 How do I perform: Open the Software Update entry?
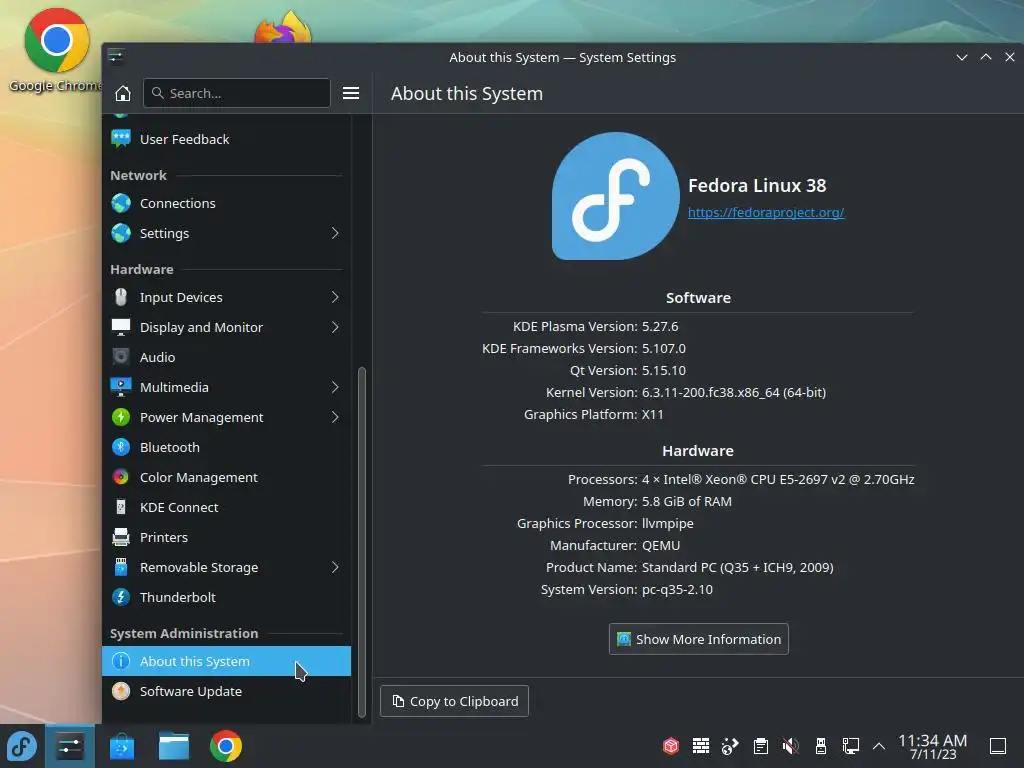pyautogui.click(x=226, y=692)
